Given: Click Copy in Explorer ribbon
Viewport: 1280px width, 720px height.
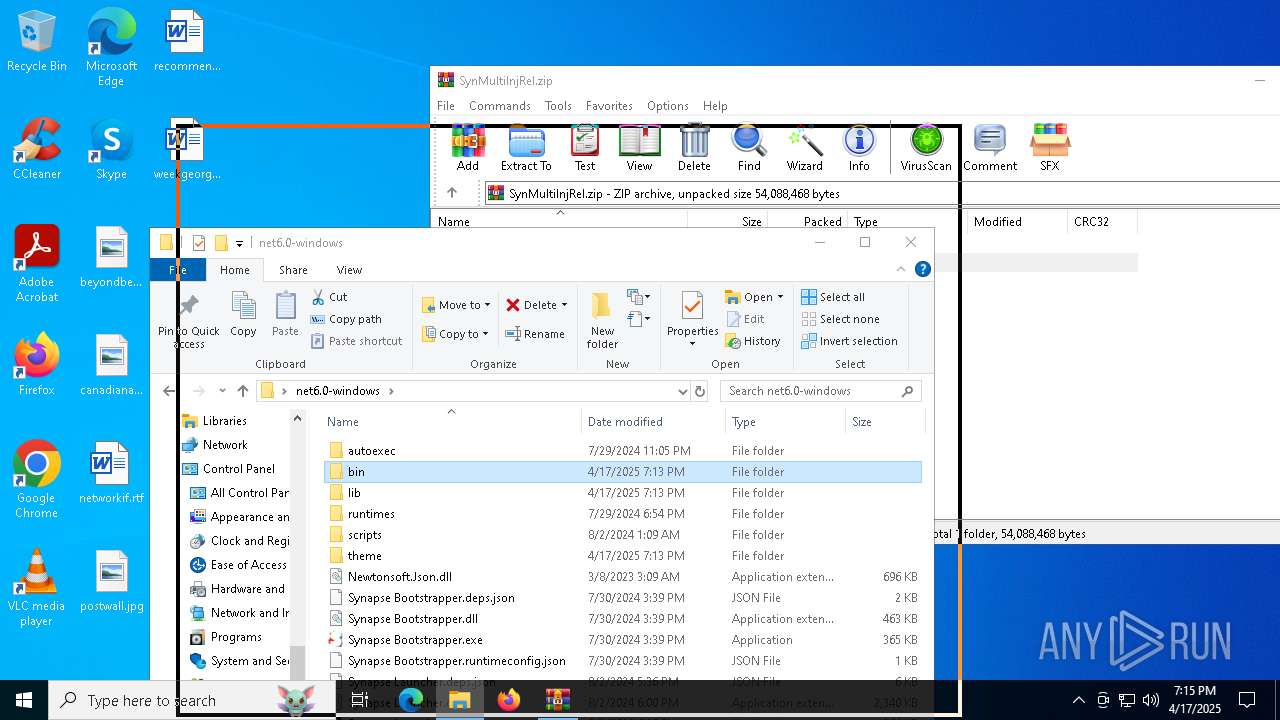Looking at the screenshot, I should coord(243,315).
